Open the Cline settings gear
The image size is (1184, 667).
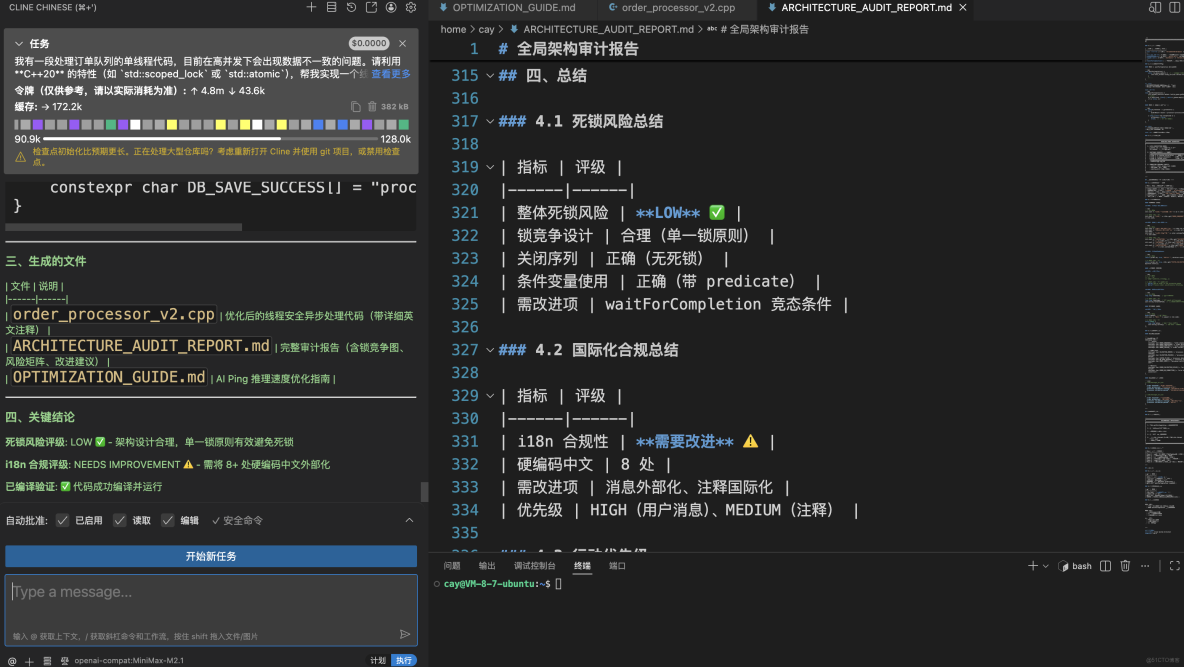[410, 8]
